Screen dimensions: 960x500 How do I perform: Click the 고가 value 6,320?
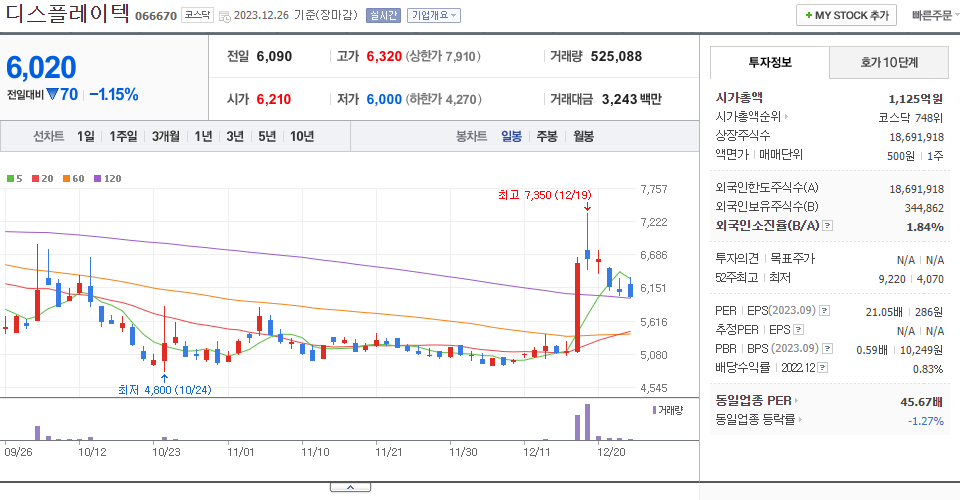click(x=384, y=56)
